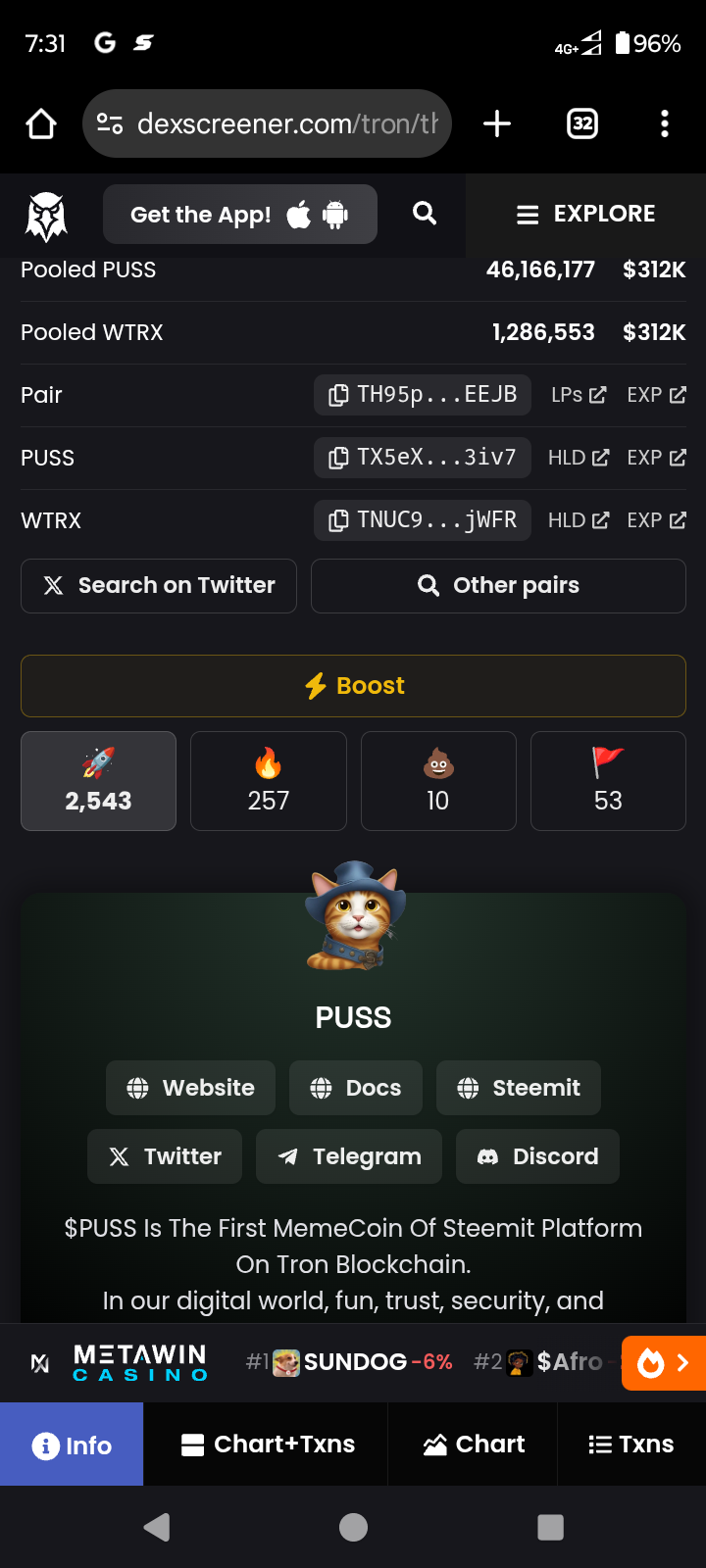Copy the WTRX address TNUC9...jWFR

(x=423, y=520)
